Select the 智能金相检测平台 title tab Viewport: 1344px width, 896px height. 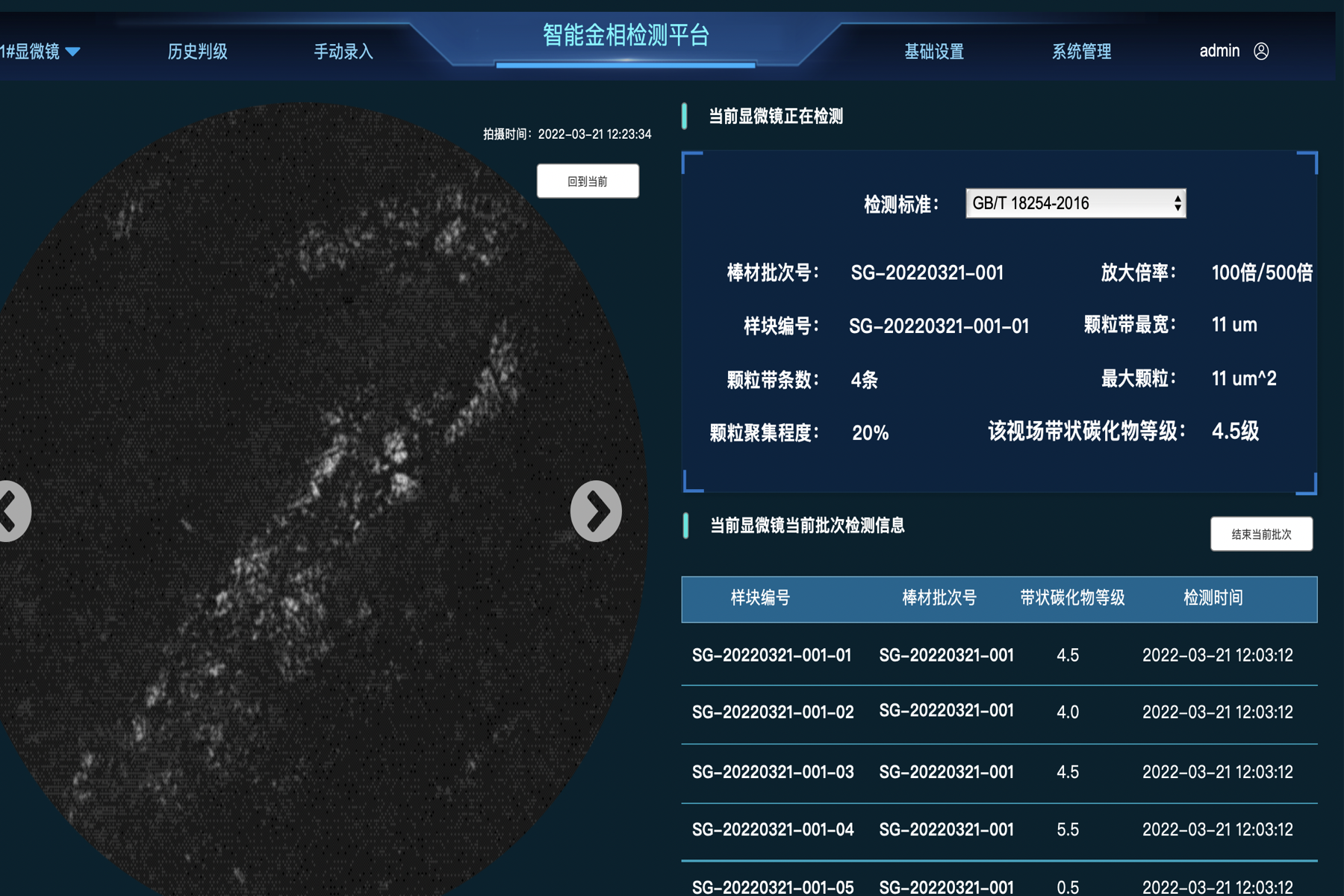pos(626,36)
